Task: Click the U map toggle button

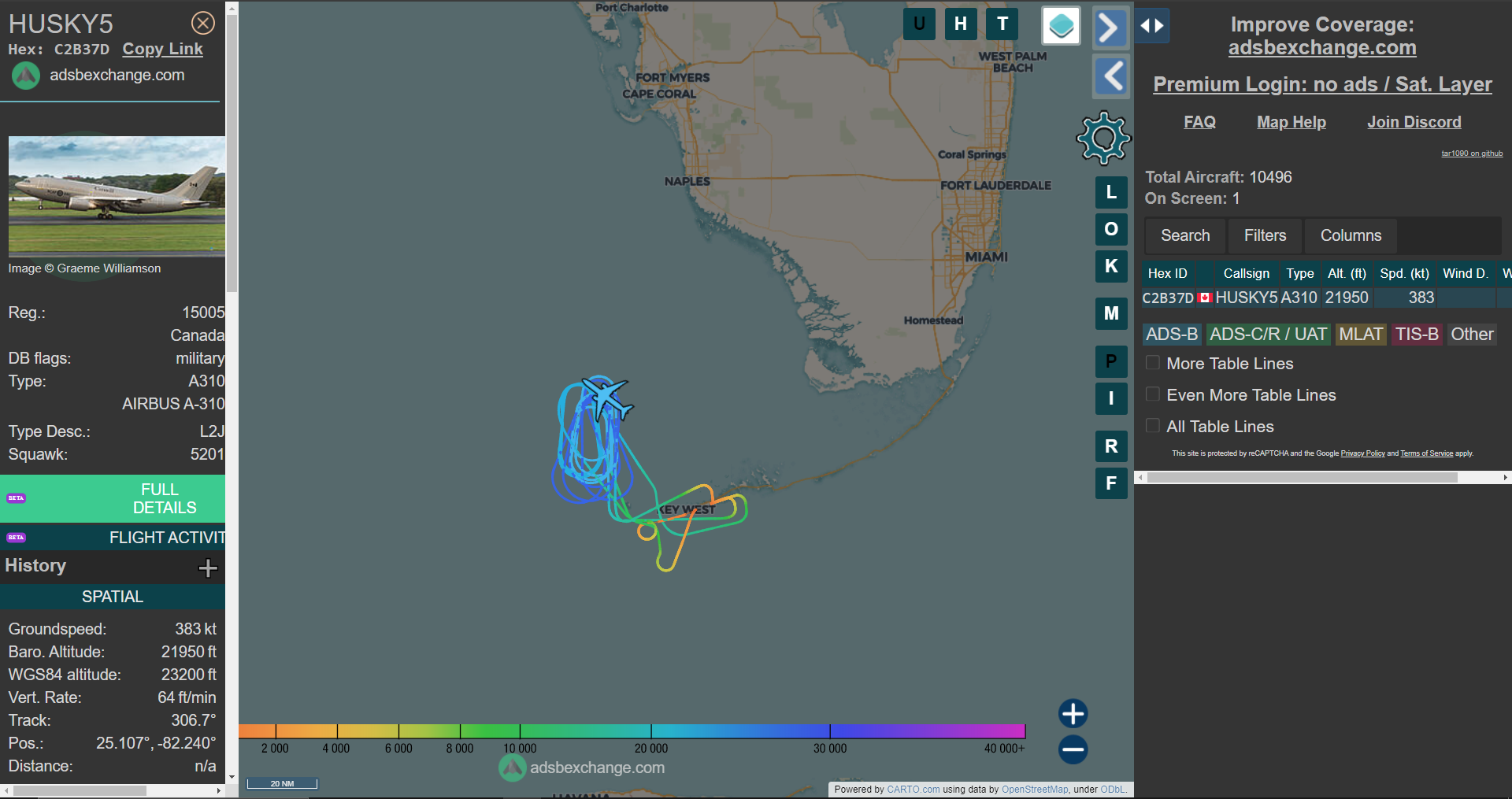Action: point(919,24)
